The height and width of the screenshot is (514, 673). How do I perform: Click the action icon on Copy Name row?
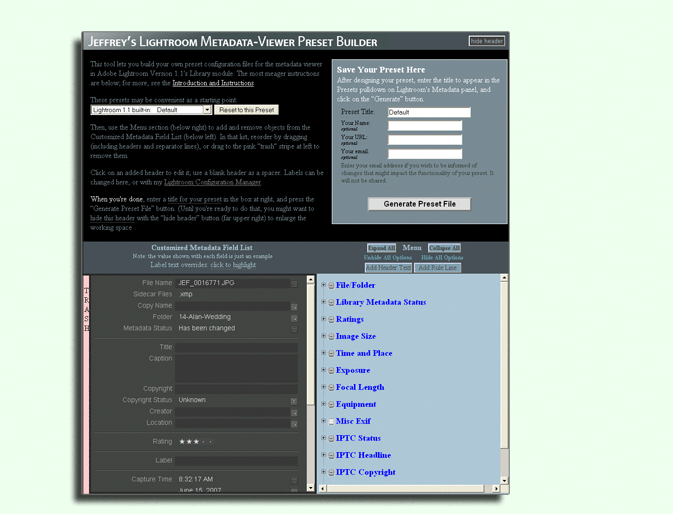coord(294,307)
